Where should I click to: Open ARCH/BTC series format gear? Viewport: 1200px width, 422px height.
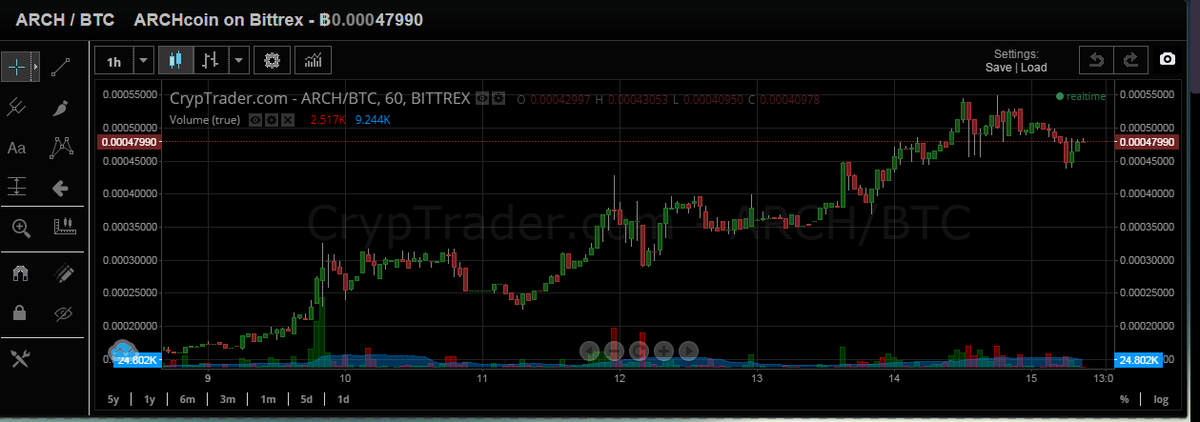497,99
